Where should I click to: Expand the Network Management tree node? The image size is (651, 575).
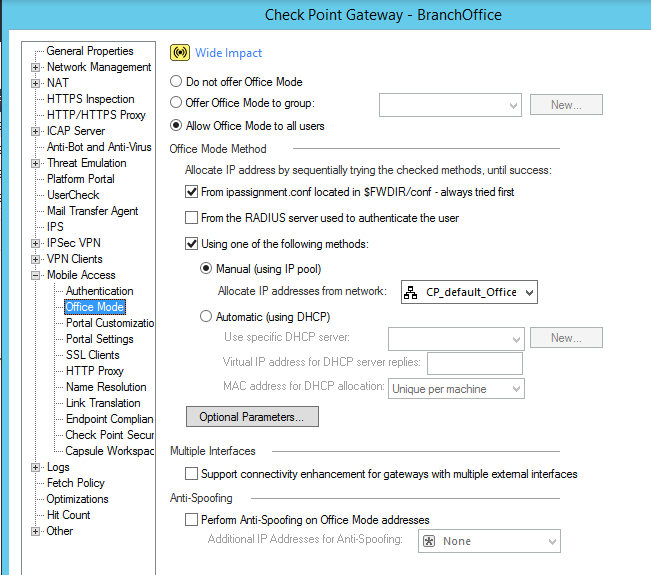[36, 67]
